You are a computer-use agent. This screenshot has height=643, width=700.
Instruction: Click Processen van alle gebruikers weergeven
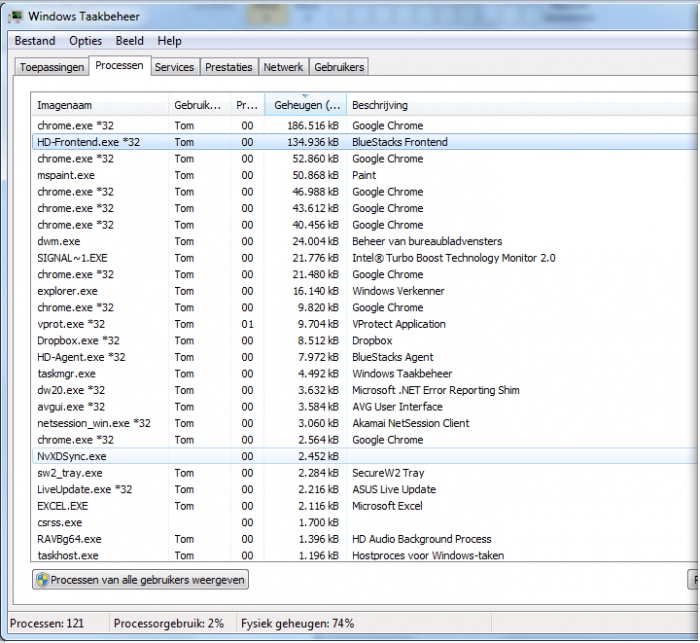click(x=140, y=580)
